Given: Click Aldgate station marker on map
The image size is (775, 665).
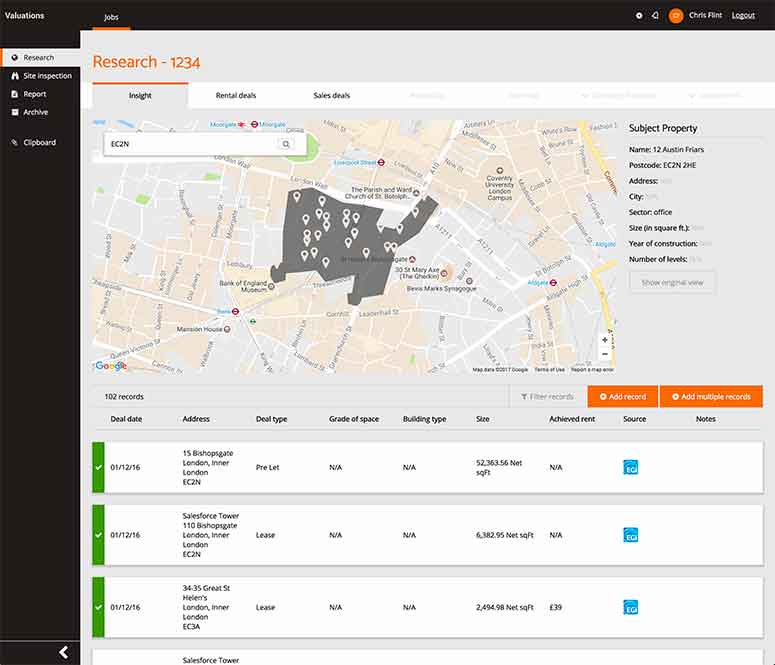Looking at the screenshot, I should (553, 283).
